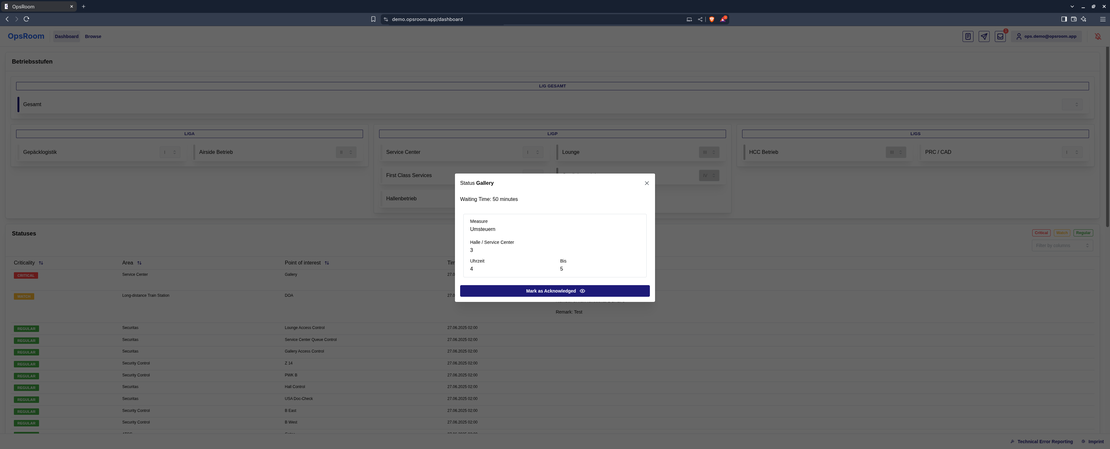The width and height of the screenshot is (1110, 449).
Task: Click the paper plane send icon
Action: tap(984, 36)
